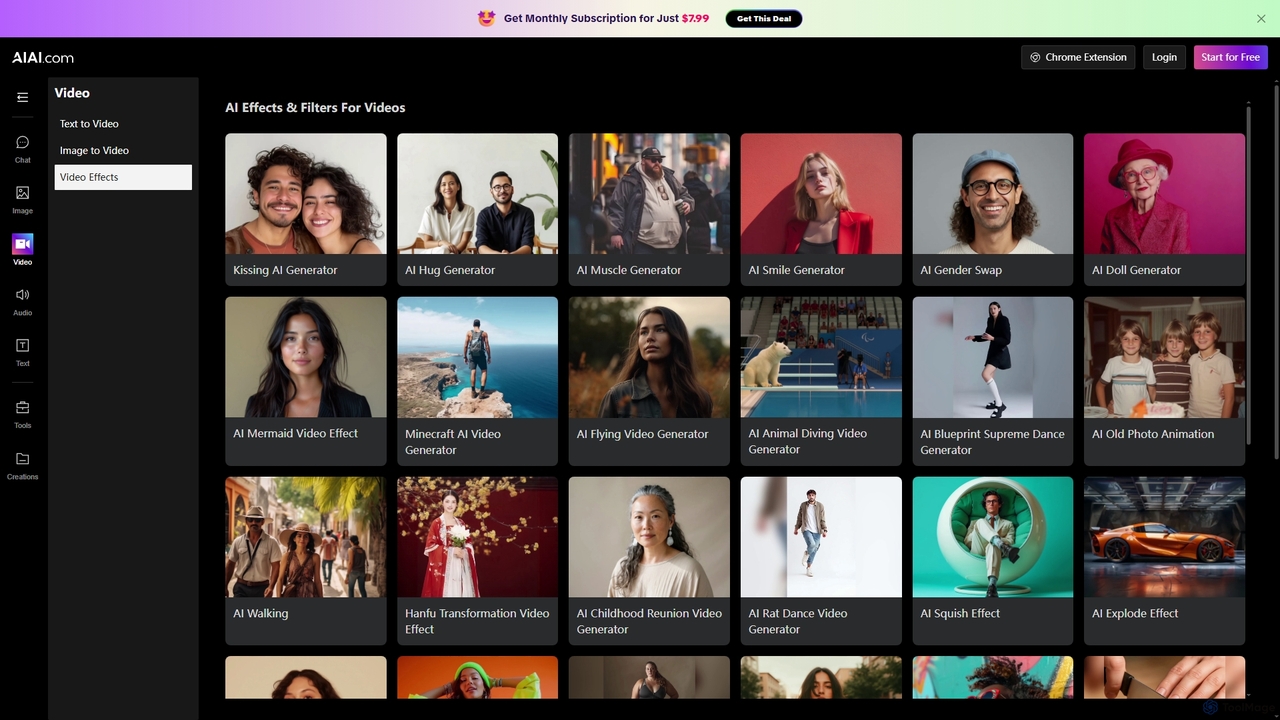Screen dimensions: 1280x720
Task: Open the Chrome Extension button
Action: 1078,57
